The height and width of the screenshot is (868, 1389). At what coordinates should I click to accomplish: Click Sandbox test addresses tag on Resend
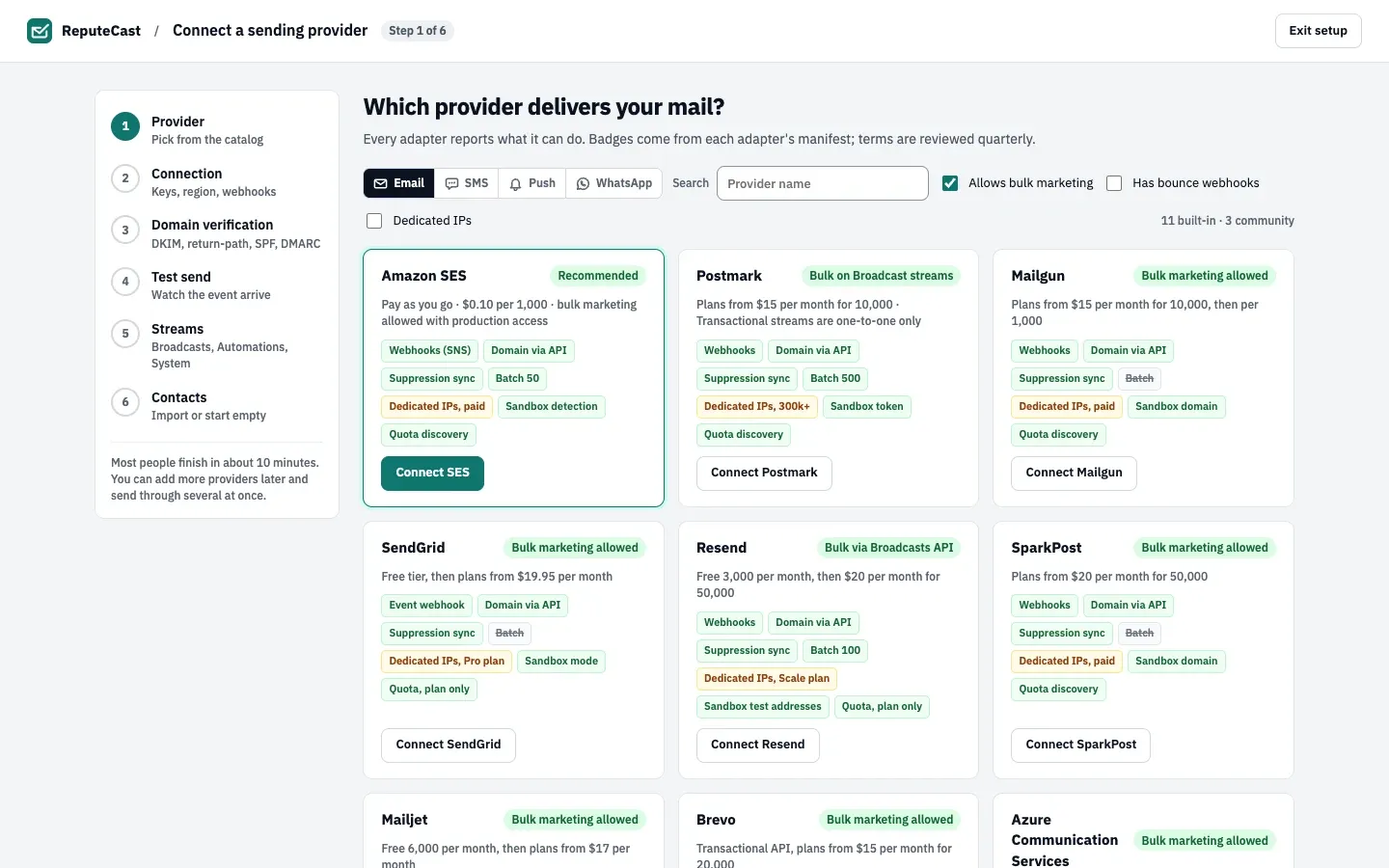(763, 707)
